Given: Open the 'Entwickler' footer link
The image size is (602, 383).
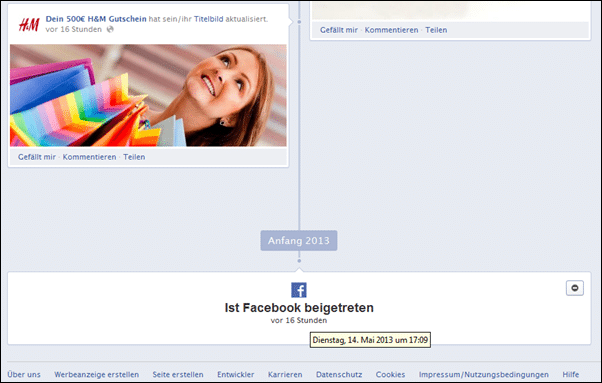Looking at the screenshot, I should click(236, 375).
